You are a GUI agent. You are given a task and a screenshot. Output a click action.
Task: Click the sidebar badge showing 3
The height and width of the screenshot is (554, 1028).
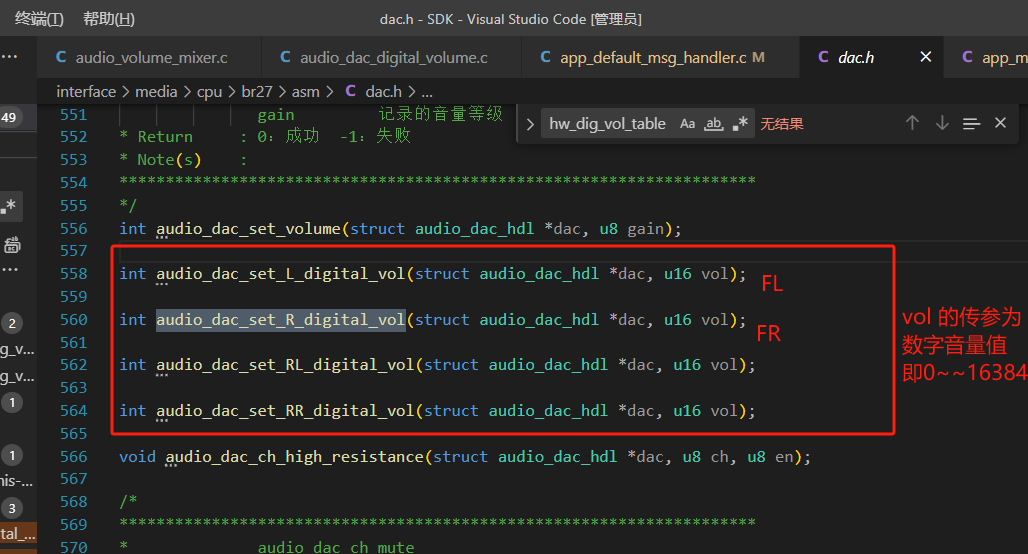pos(12,508)
